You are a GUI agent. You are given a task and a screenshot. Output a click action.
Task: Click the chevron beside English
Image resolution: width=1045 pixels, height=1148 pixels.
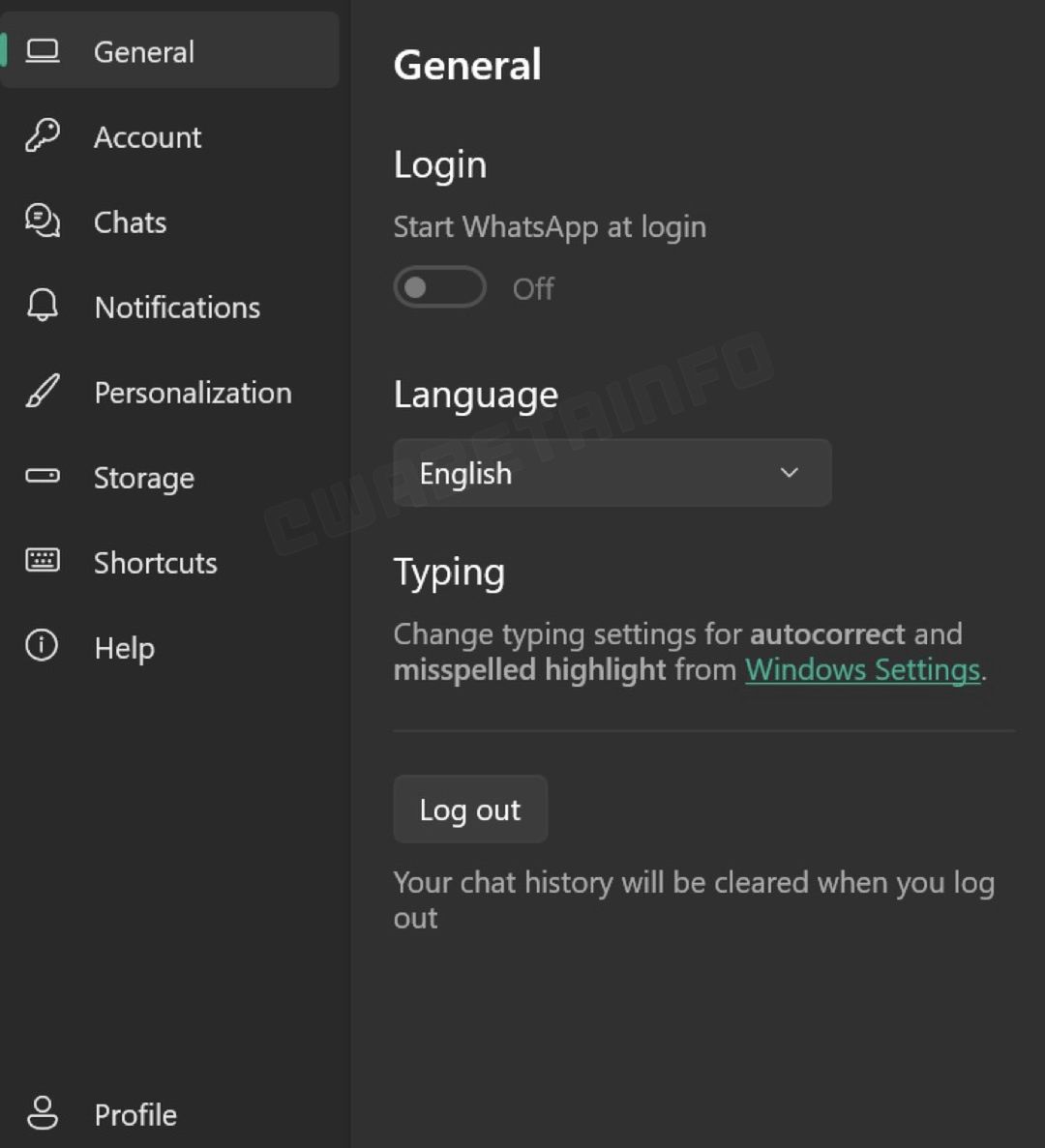789,473
